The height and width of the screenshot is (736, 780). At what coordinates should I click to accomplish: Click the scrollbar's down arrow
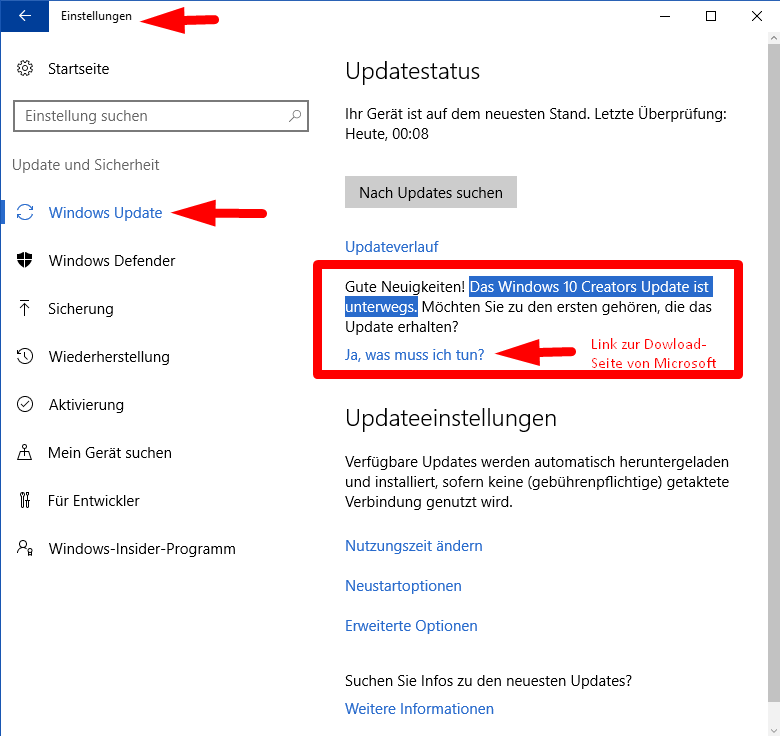point(774,730)
